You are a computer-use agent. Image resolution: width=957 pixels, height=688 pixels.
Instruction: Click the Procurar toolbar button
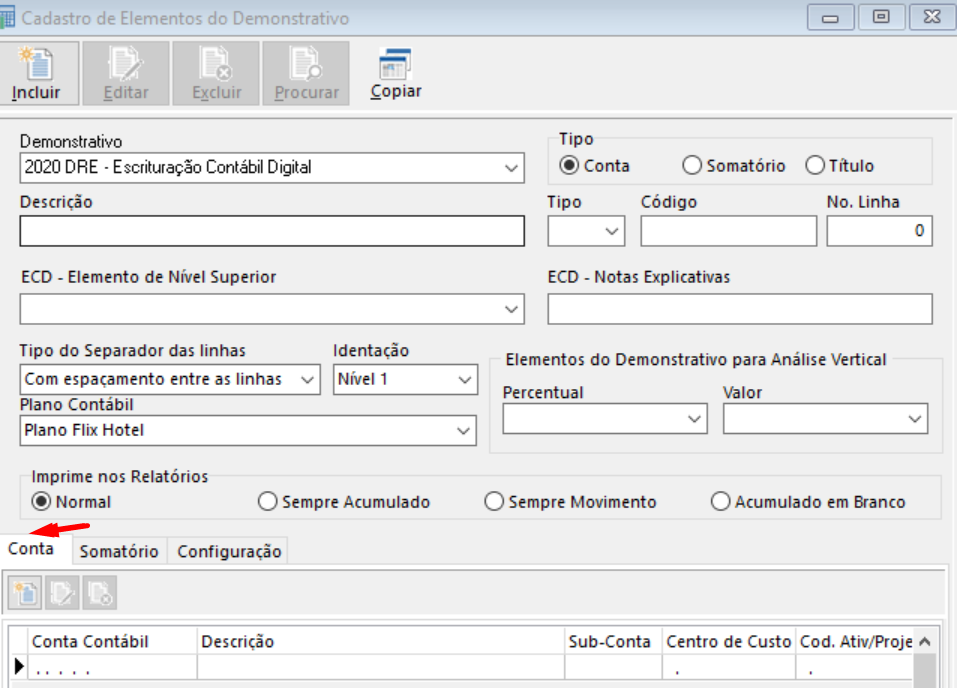tap(306, 73)
